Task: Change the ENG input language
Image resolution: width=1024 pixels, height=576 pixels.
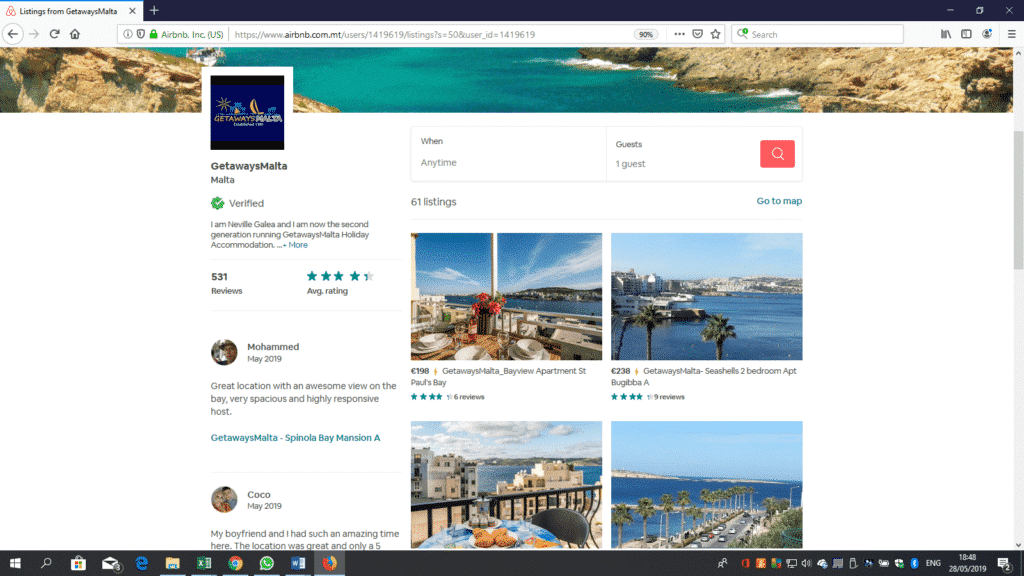Action: (933, 563)
